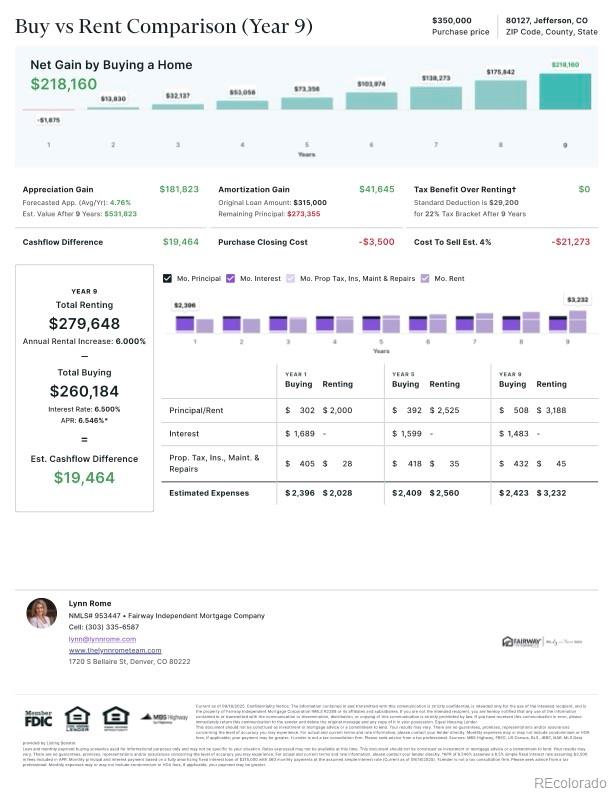Open the lynn@lynnrome.com email link

click(x=100, y=638)
